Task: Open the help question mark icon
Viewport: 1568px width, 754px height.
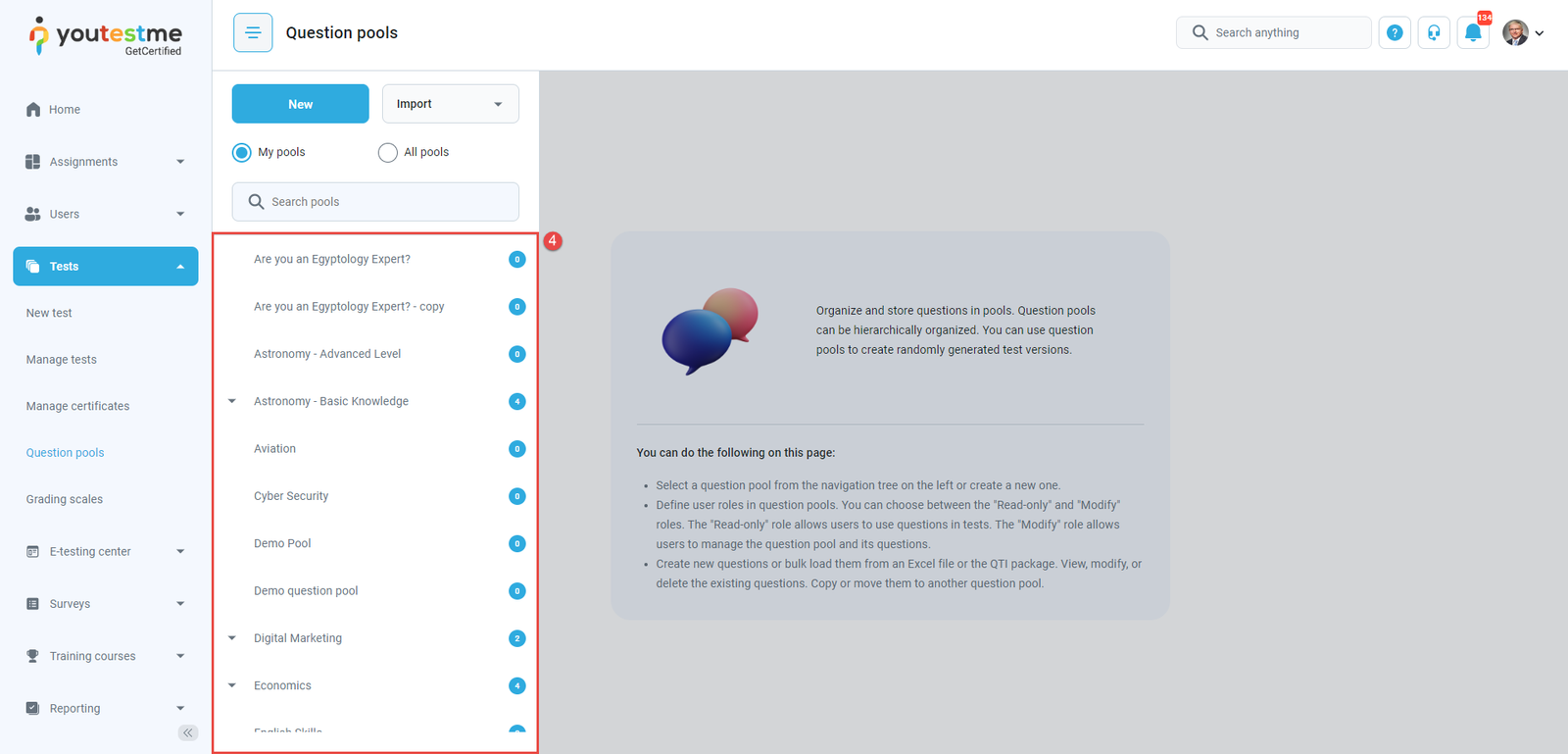Action: (1395, 32)
